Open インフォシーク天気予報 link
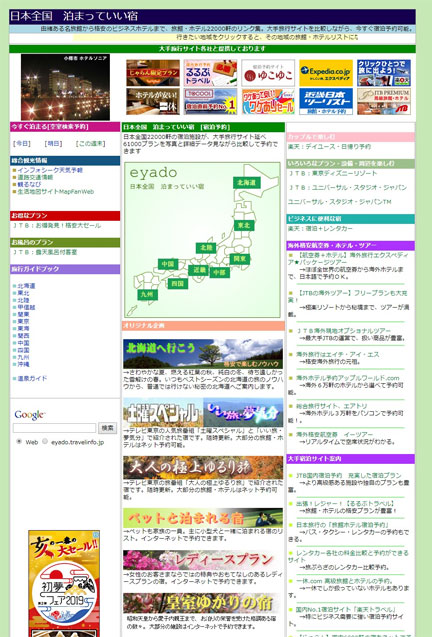 click(50, 170)
